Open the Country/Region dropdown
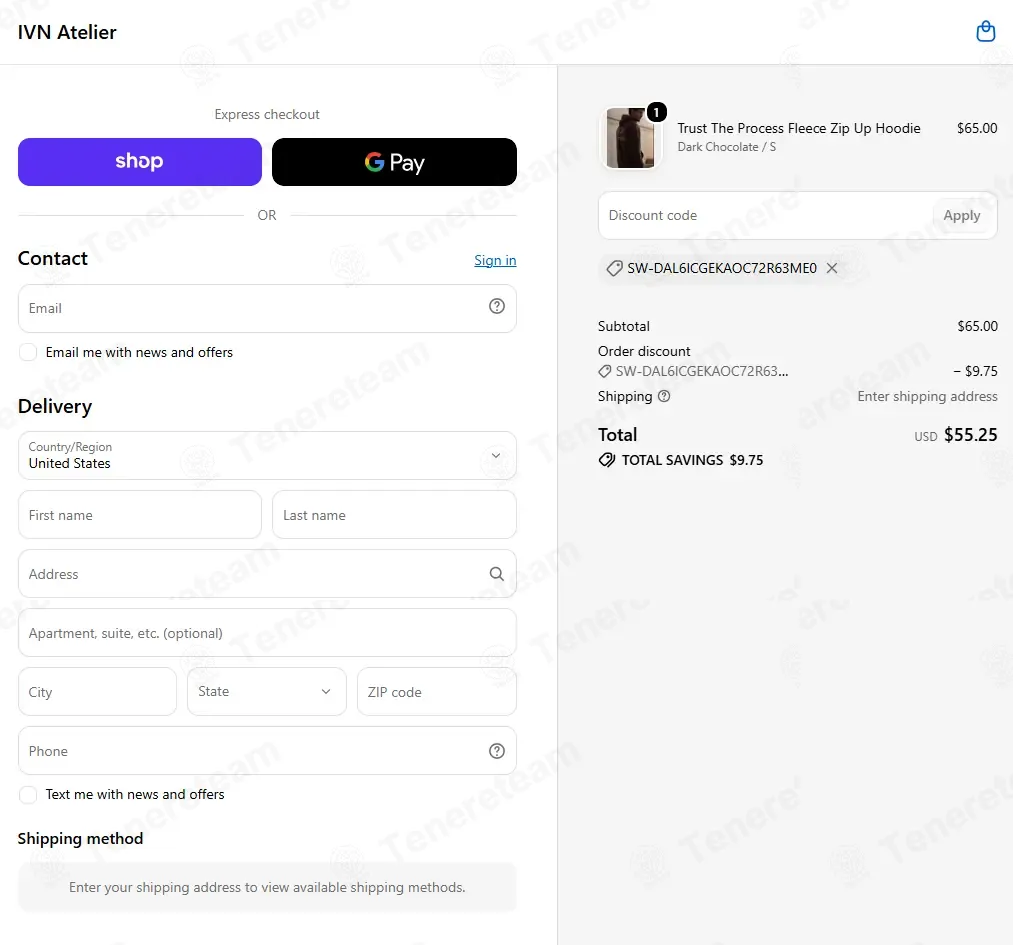 (267, 455)
